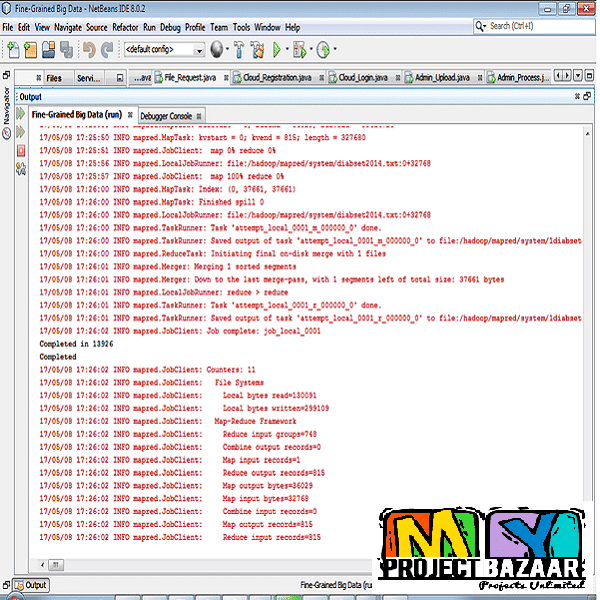Switch to the Debugger Console tab
Screen dimensions: 600x600
pos(166,116)
